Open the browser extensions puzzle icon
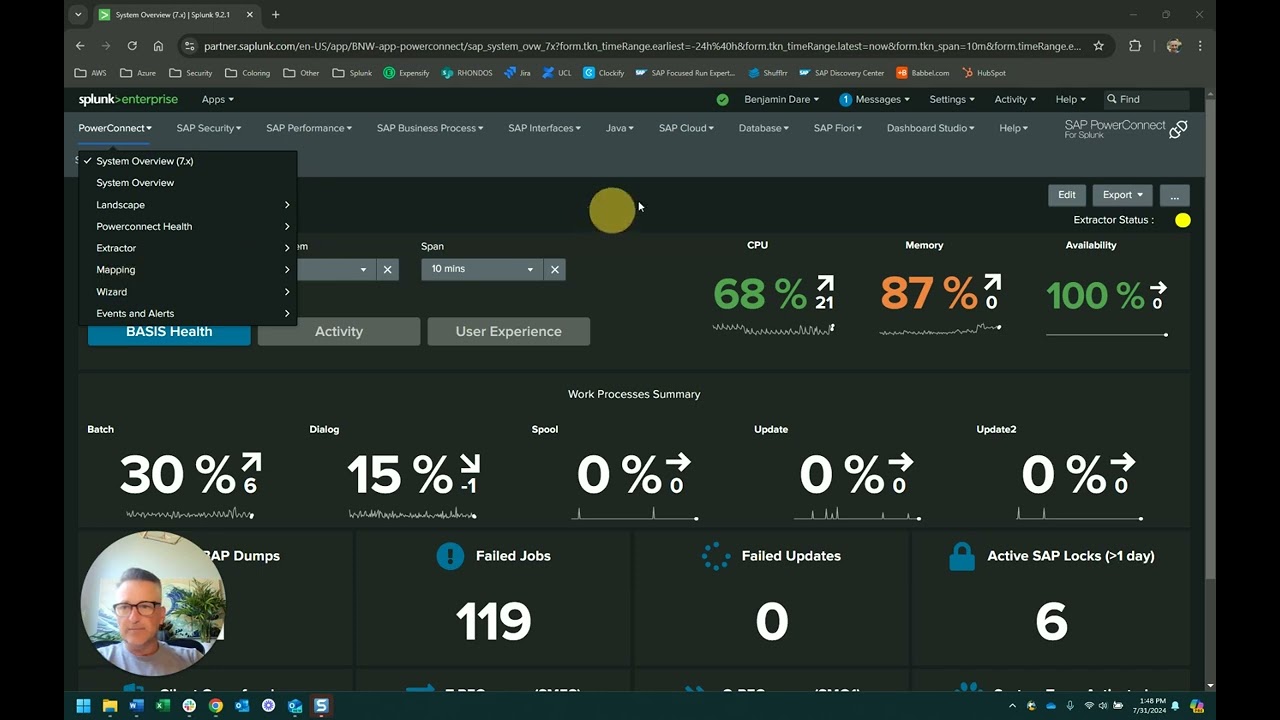The width and height of the screenshot is (1280, 720). (1135, 46)
